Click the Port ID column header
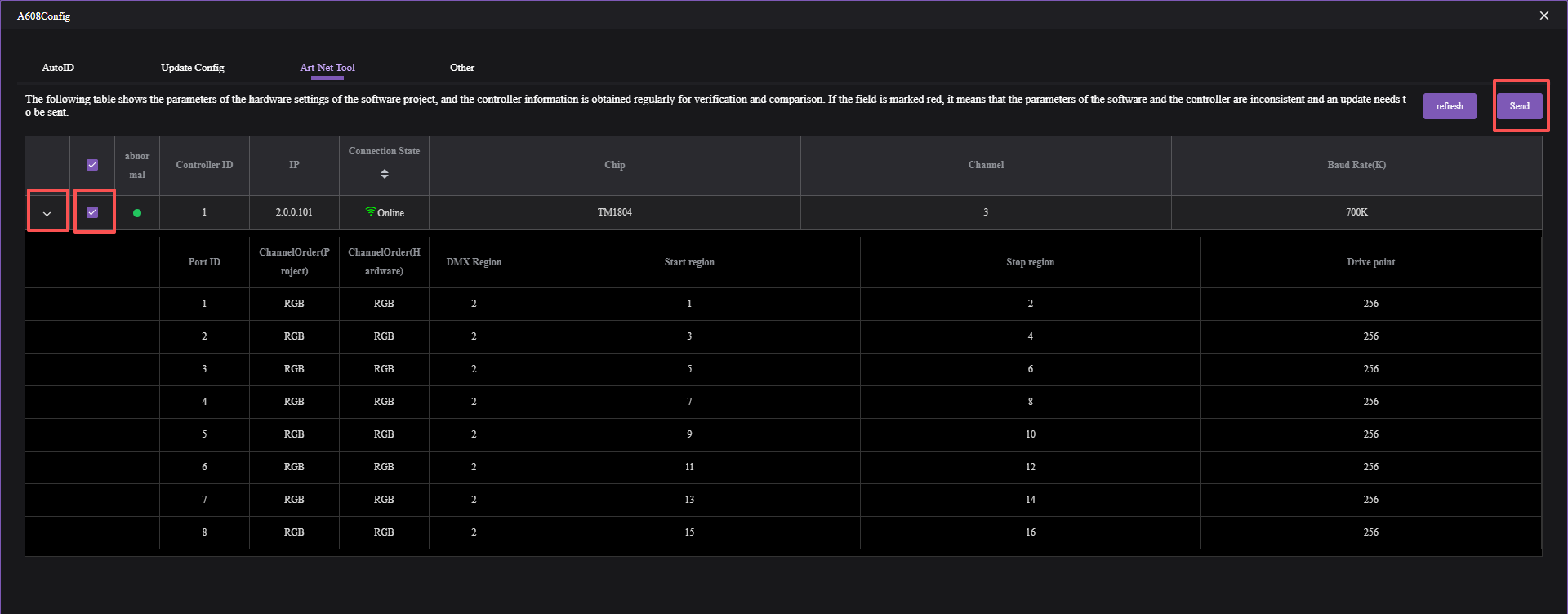This screenshot has width=1568, height=614. 204,262
